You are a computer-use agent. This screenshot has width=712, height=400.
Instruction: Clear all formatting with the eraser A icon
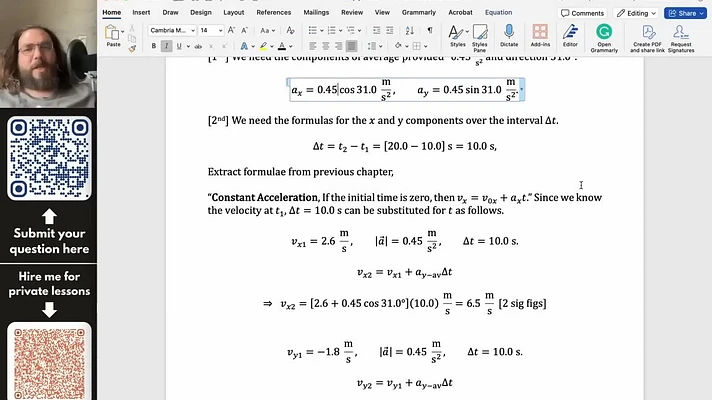[291, 30]
